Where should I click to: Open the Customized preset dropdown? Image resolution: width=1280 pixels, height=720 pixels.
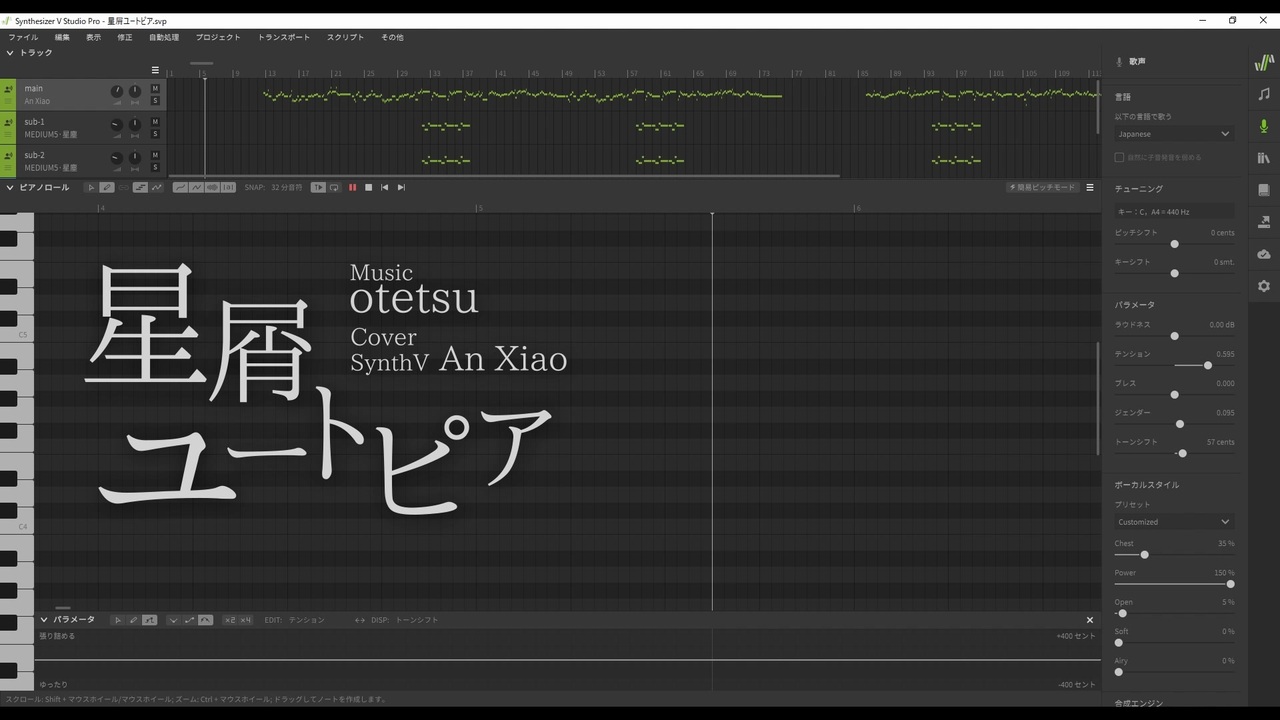(x=1174, y=522)
